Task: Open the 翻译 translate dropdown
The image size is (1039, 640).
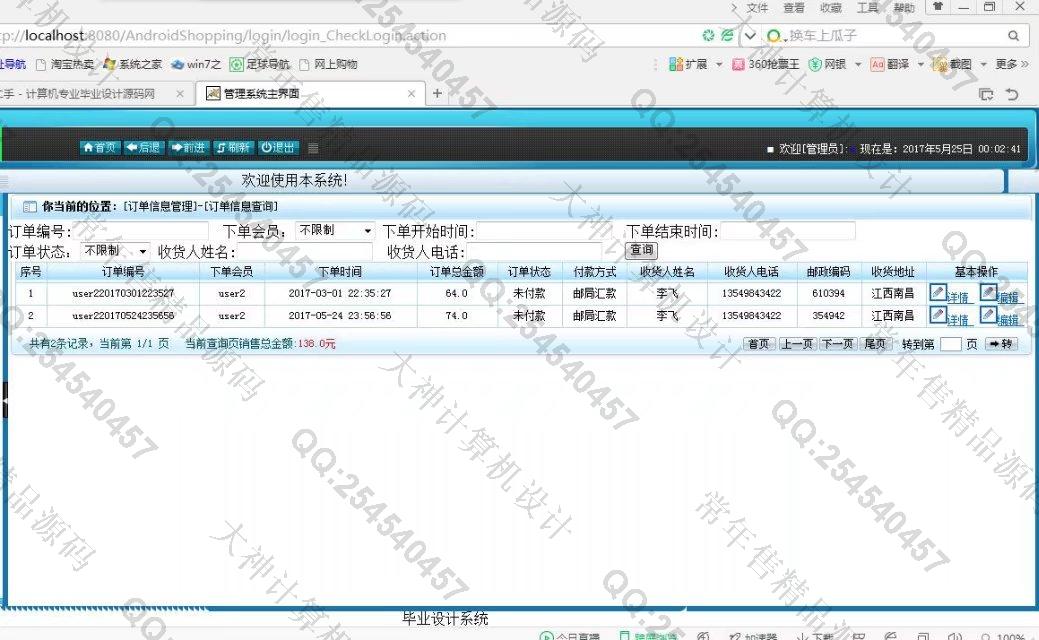Action: pyautogui.click(x=920, y=64)
